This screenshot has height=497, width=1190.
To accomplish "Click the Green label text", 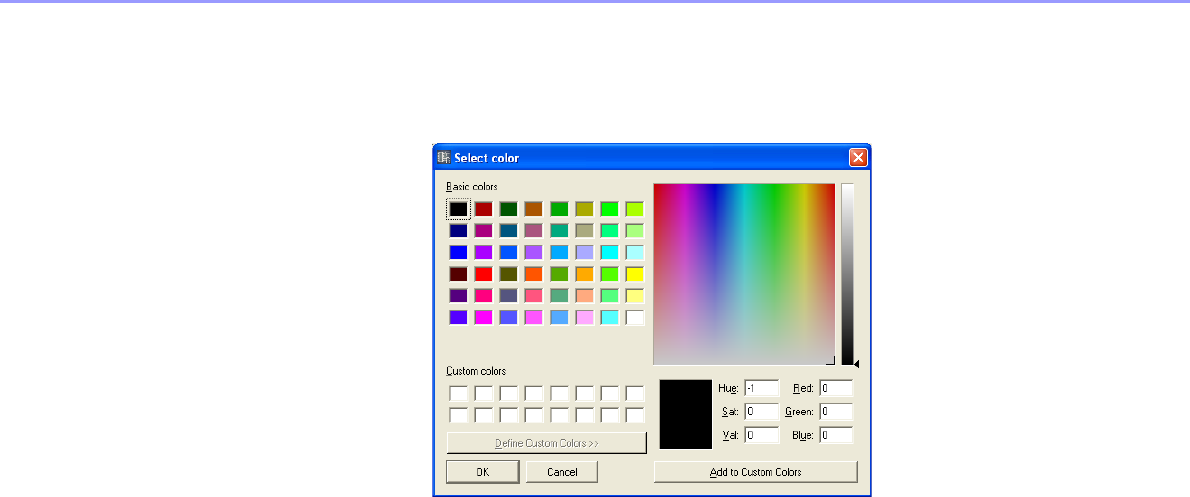I will pos(799,412).
